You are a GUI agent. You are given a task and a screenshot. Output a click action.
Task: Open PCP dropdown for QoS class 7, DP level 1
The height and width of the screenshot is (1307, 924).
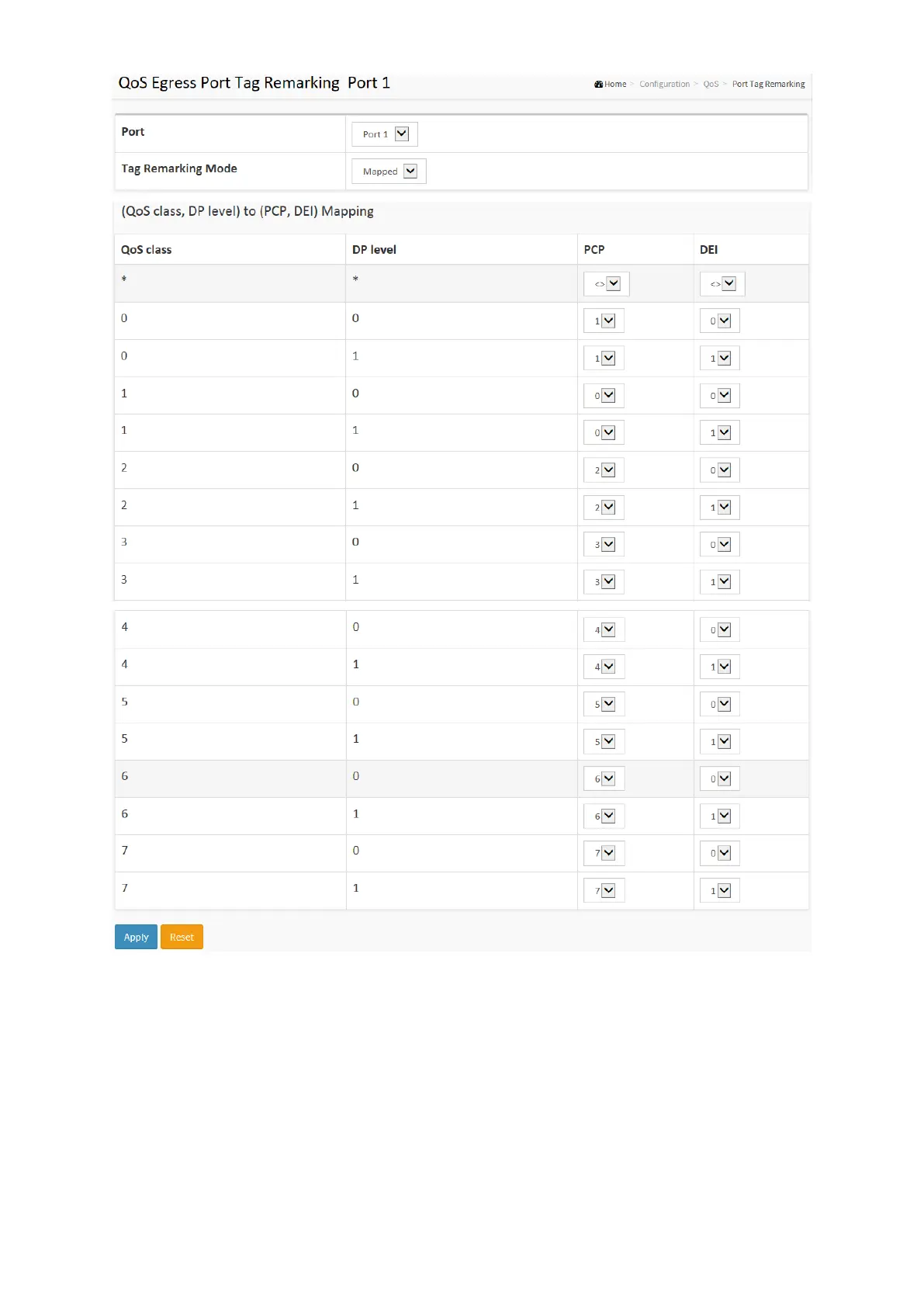[x=604, y=891]
